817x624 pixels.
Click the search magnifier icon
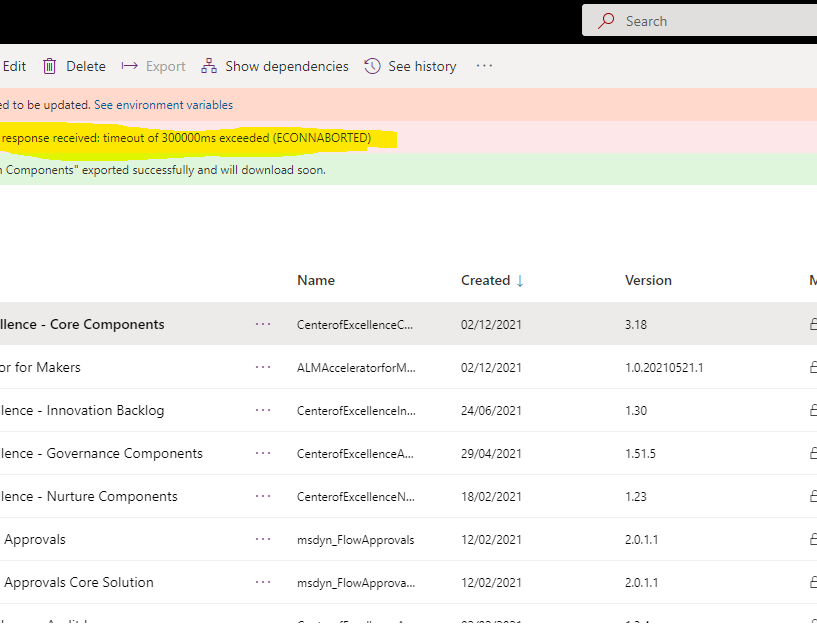coord(607,20)
